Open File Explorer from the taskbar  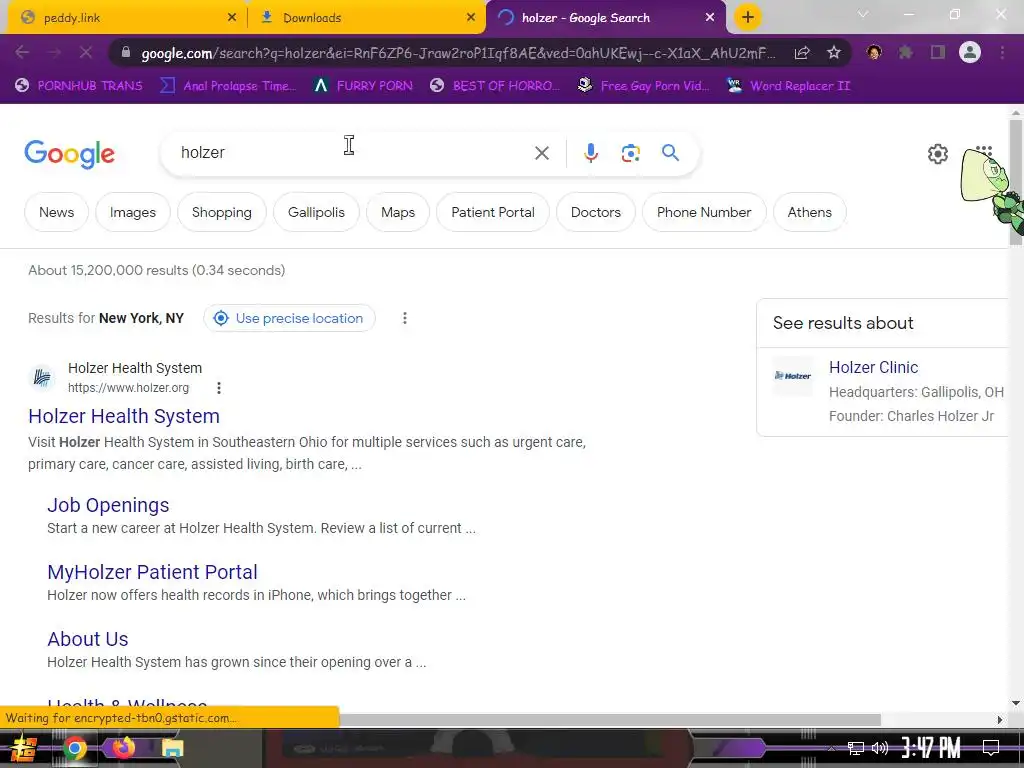point(172,748)
